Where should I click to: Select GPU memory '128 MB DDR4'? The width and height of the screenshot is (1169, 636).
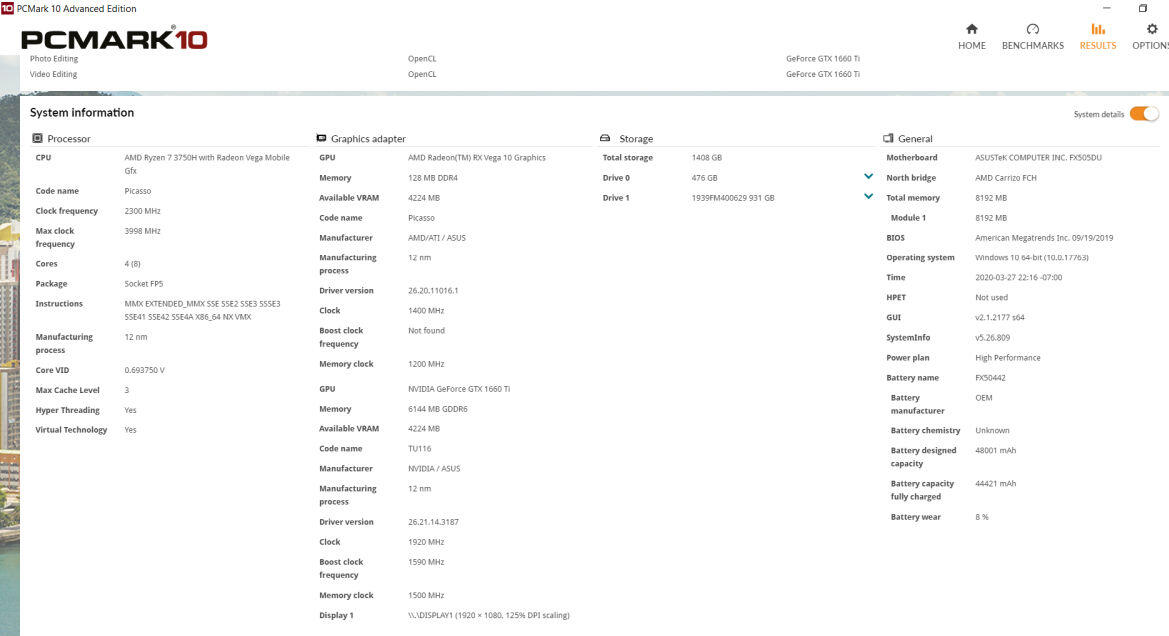click(x=433, y=178)
